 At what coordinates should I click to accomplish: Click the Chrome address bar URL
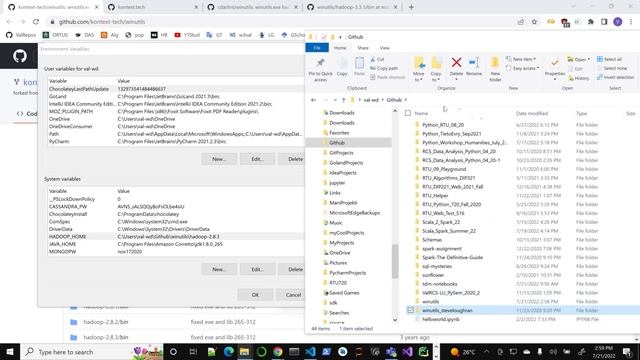coord(102,22)
